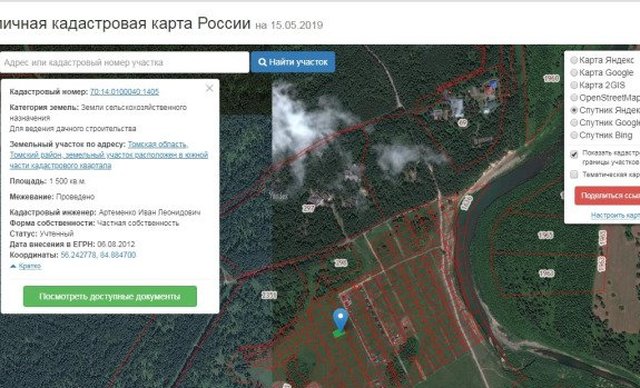640x388 pixels.
Task: Click parcel label 297 on map
Action: pos(309,208)
